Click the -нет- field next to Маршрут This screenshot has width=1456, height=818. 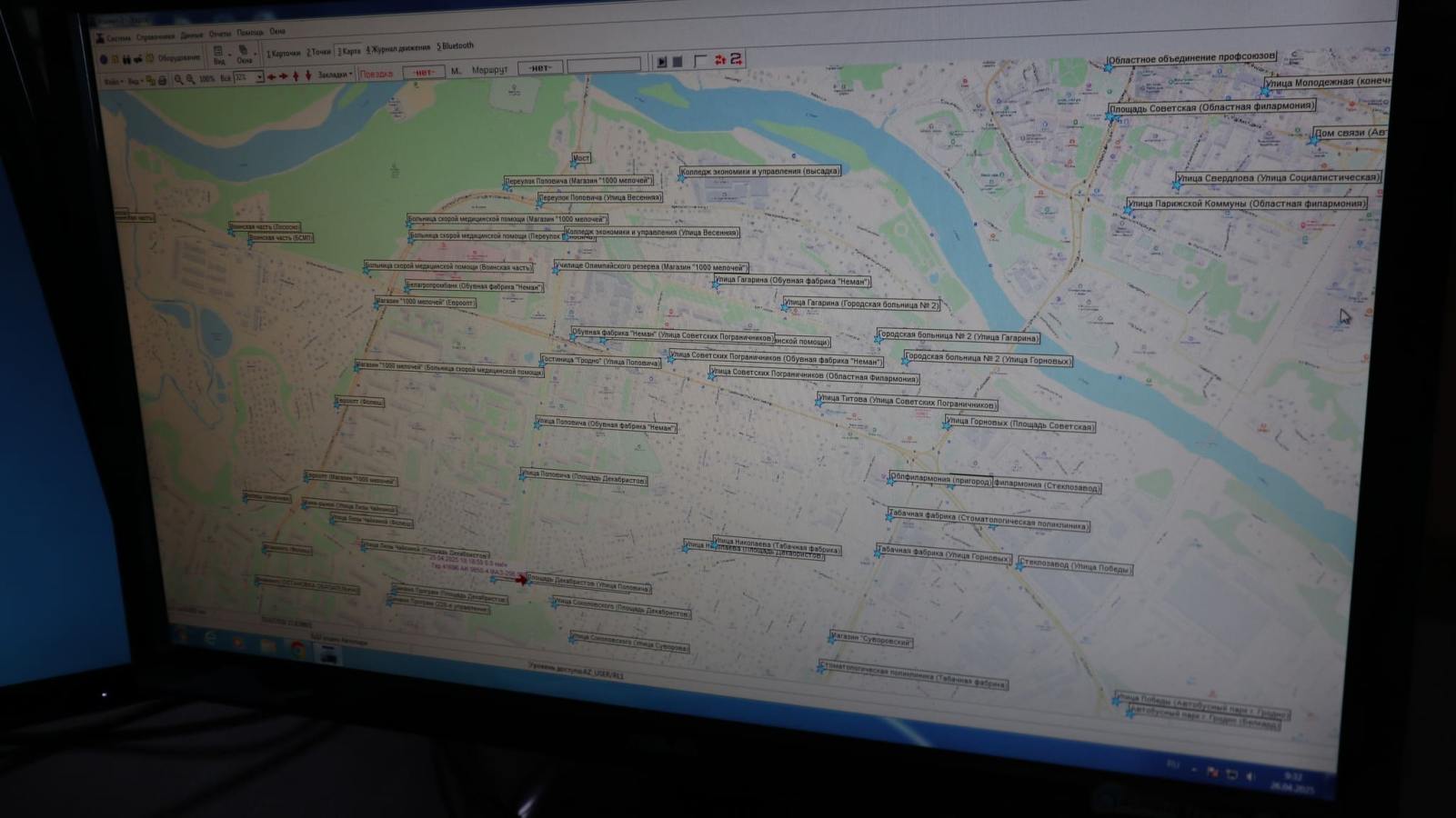click(540, 68)
